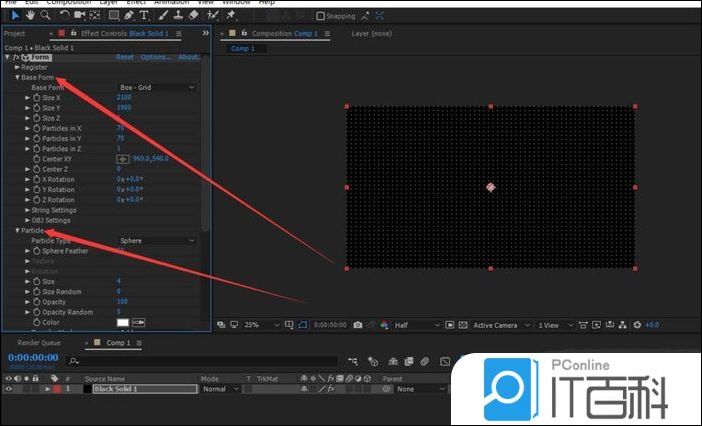Enable the Snapping checkbox
Screen dimensions: 702x426
click(320, 16)
